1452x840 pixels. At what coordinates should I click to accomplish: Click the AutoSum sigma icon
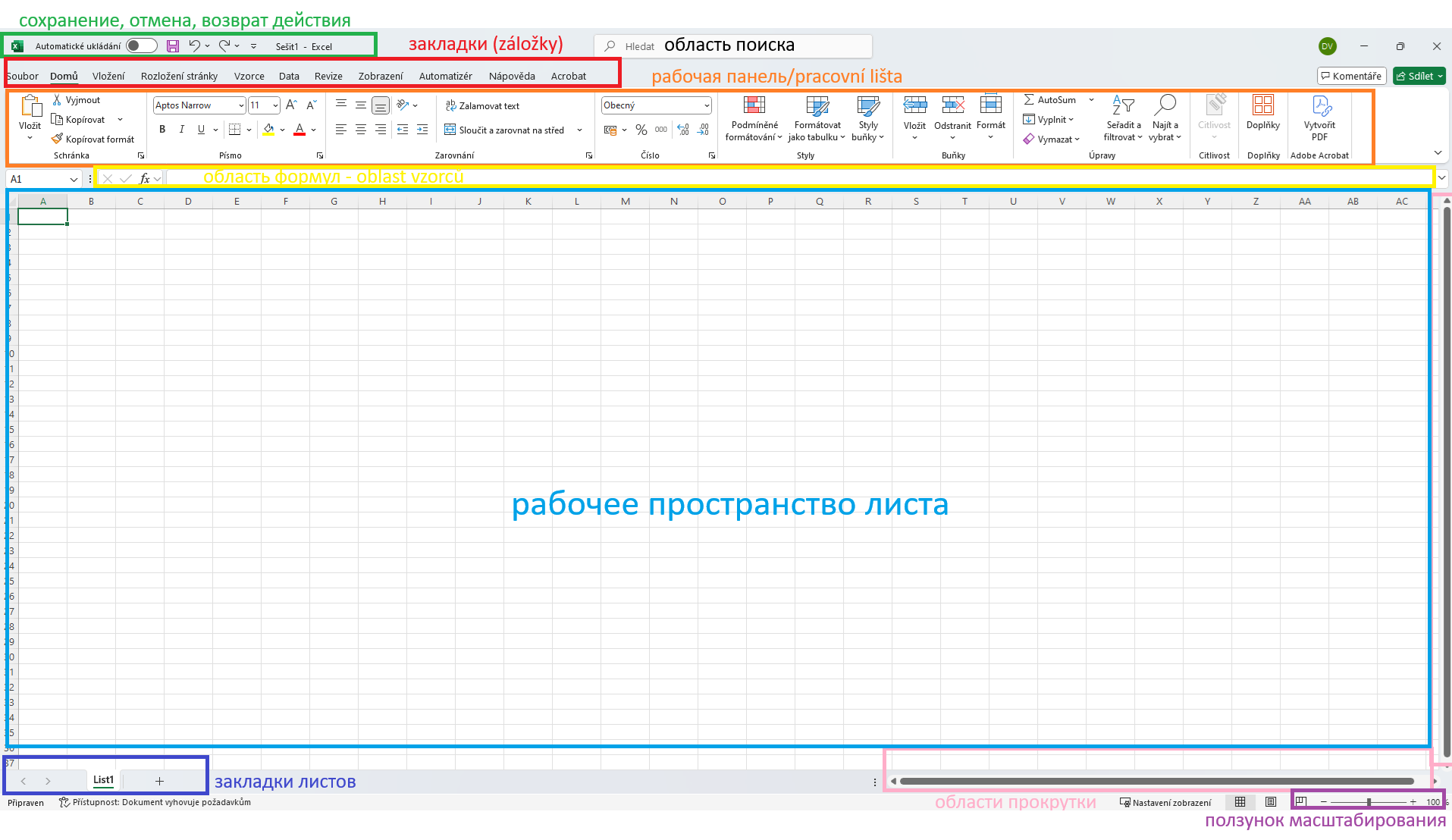(1029, 100)
